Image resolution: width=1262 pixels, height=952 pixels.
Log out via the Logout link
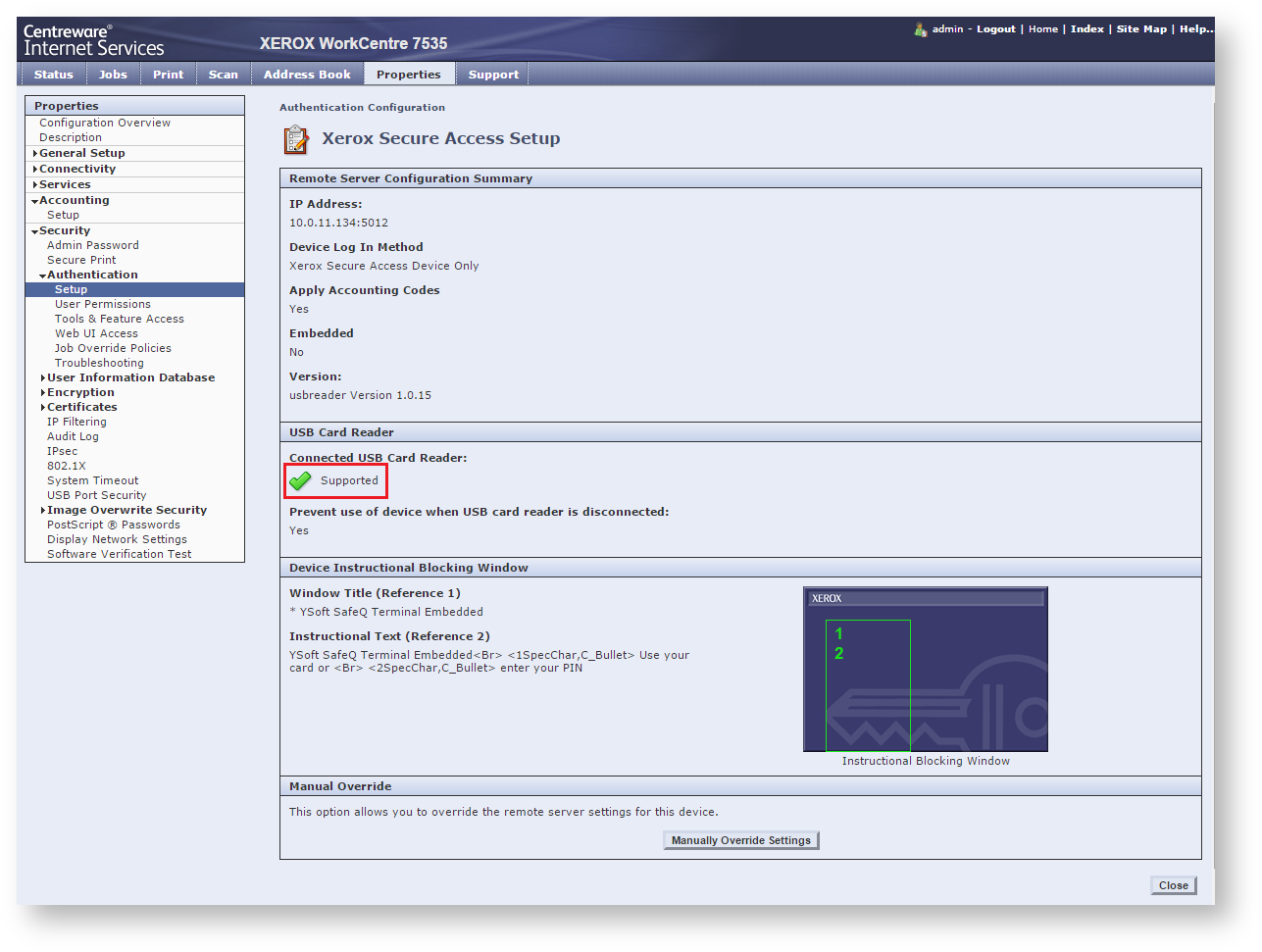coord(996,29)
